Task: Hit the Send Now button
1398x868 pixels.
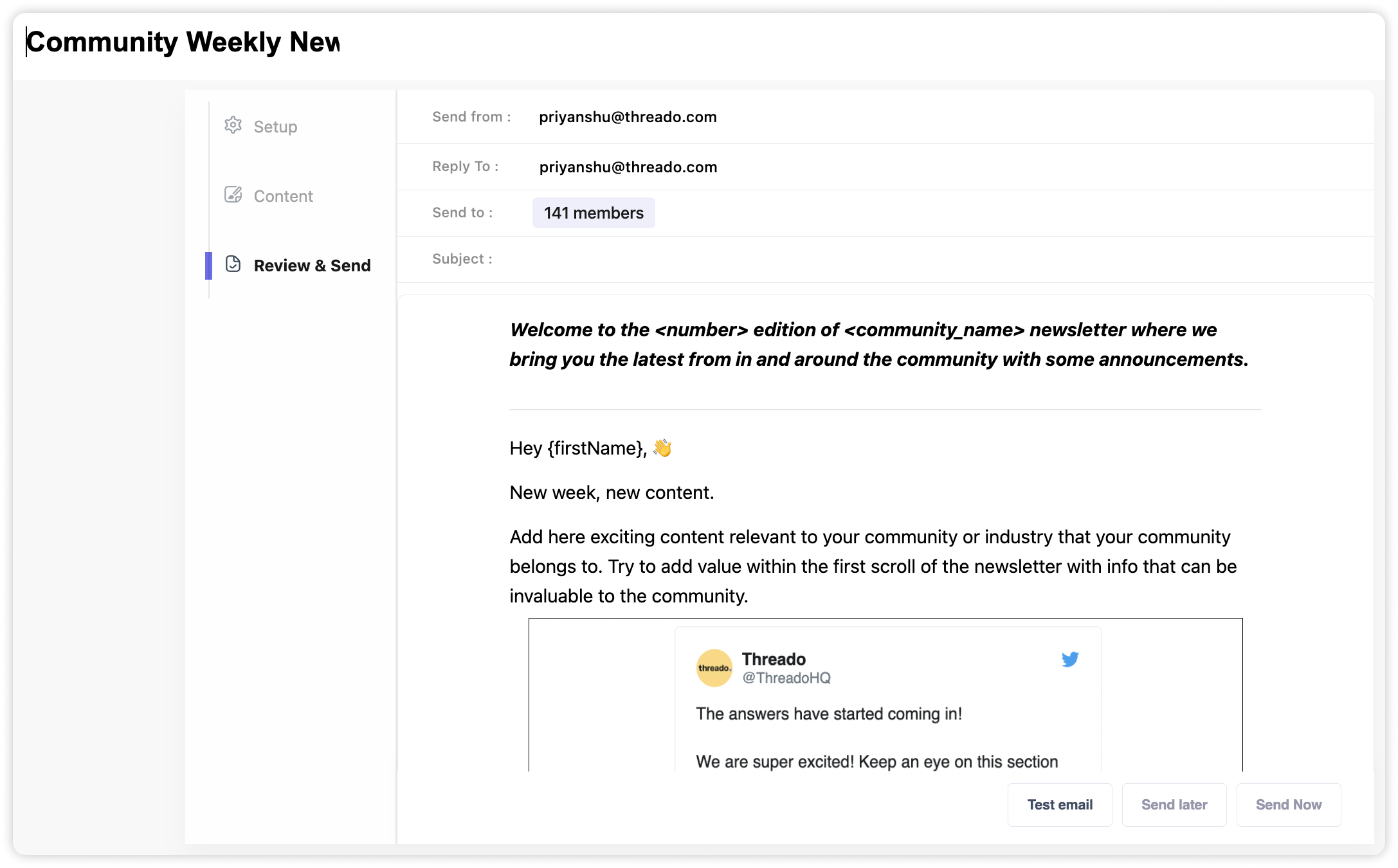Action: 1289,804
